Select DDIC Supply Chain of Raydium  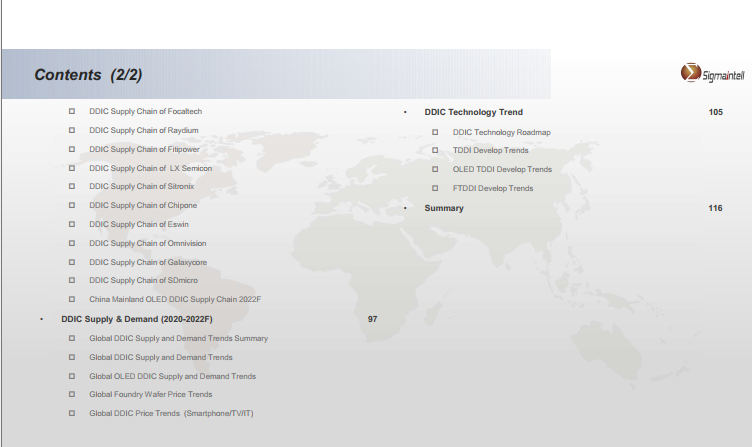pos(143,130)
